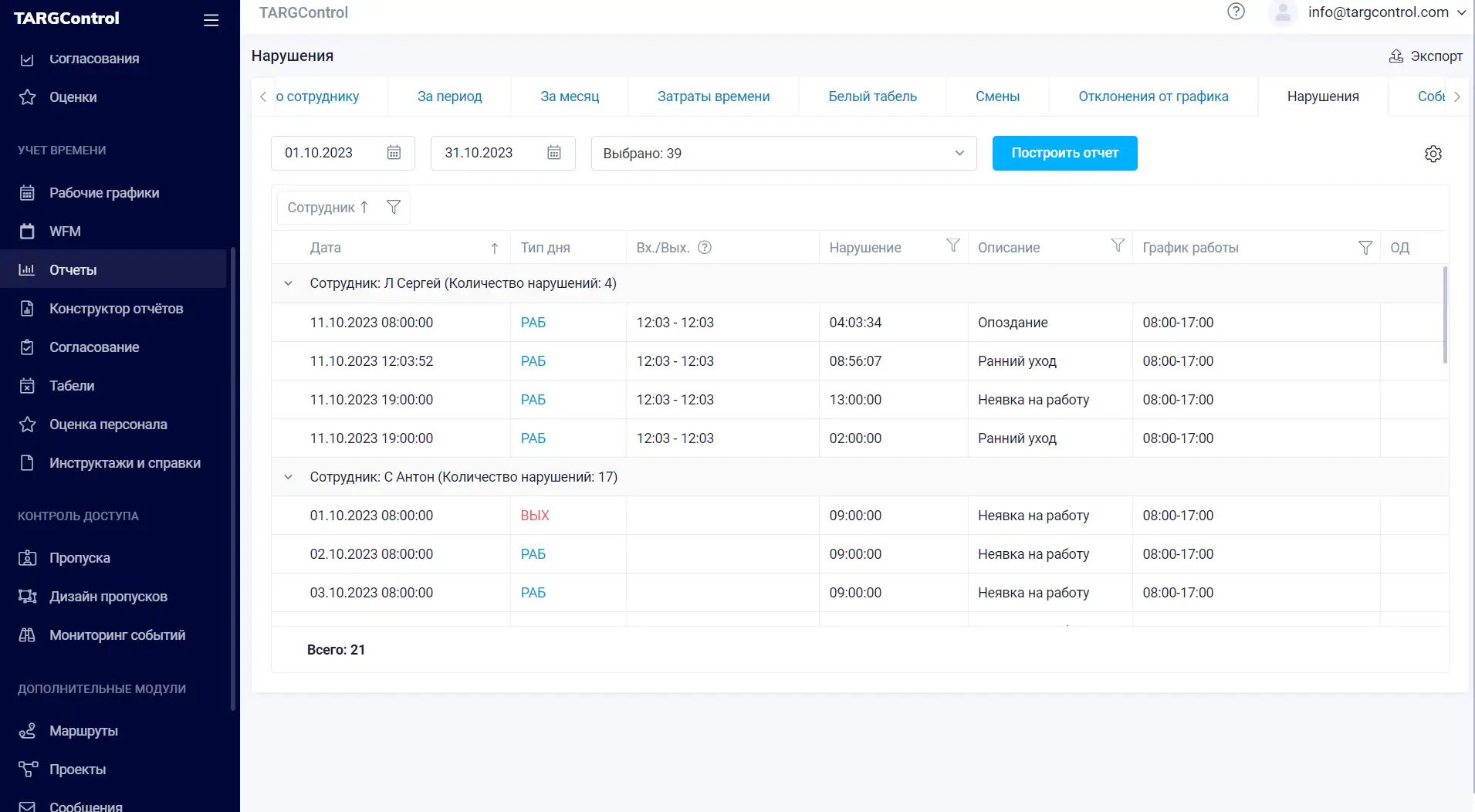Open the Согласования sidebar item

94,59
